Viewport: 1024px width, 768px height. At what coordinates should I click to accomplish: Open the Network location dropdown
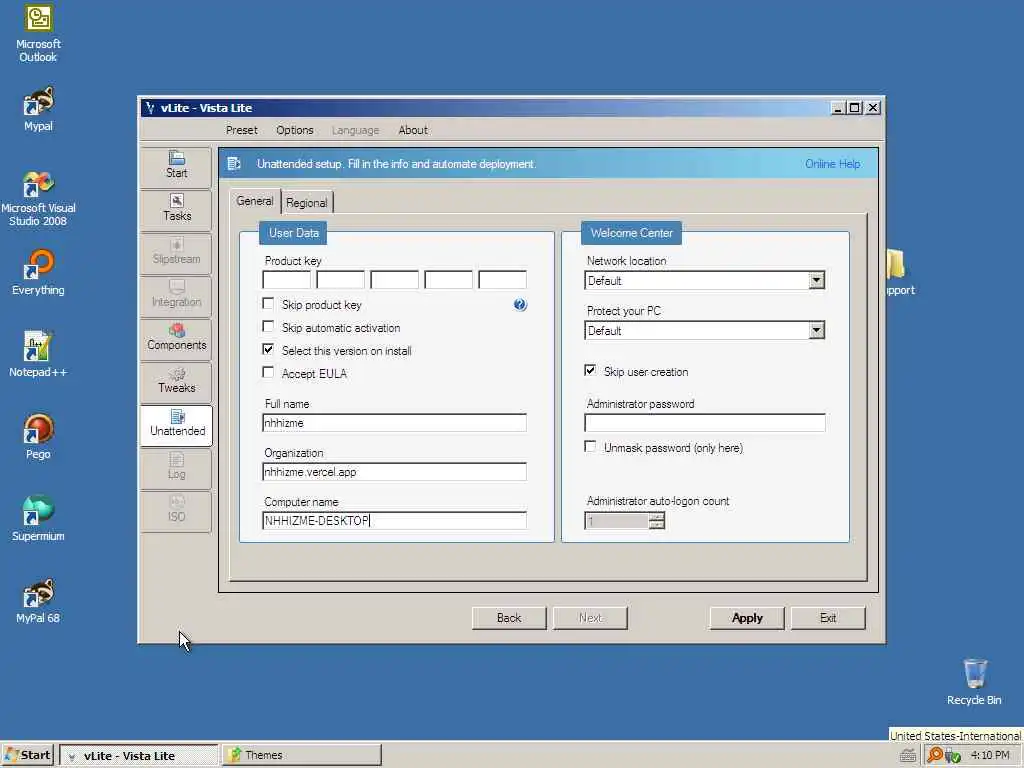coord(816,281)
